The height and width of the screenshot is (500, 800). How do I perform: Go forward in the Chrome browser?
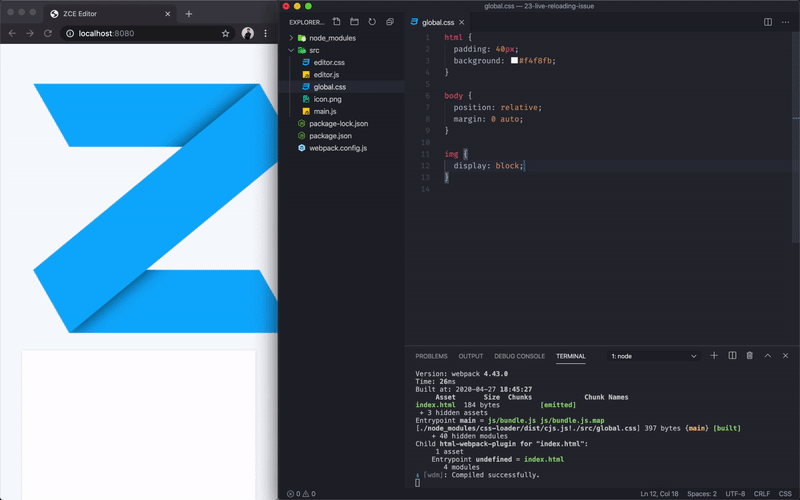(x=30, y=33)
